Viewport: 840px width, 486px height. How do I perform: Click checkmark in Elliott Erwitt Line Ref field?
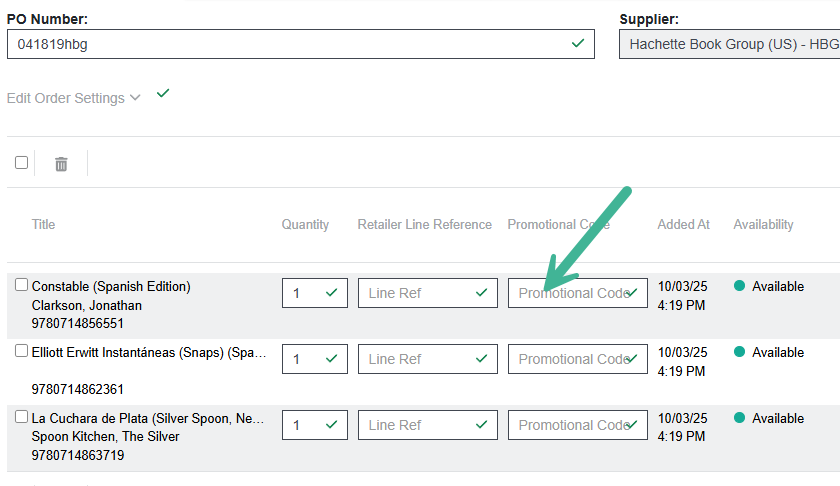point(482,359)
